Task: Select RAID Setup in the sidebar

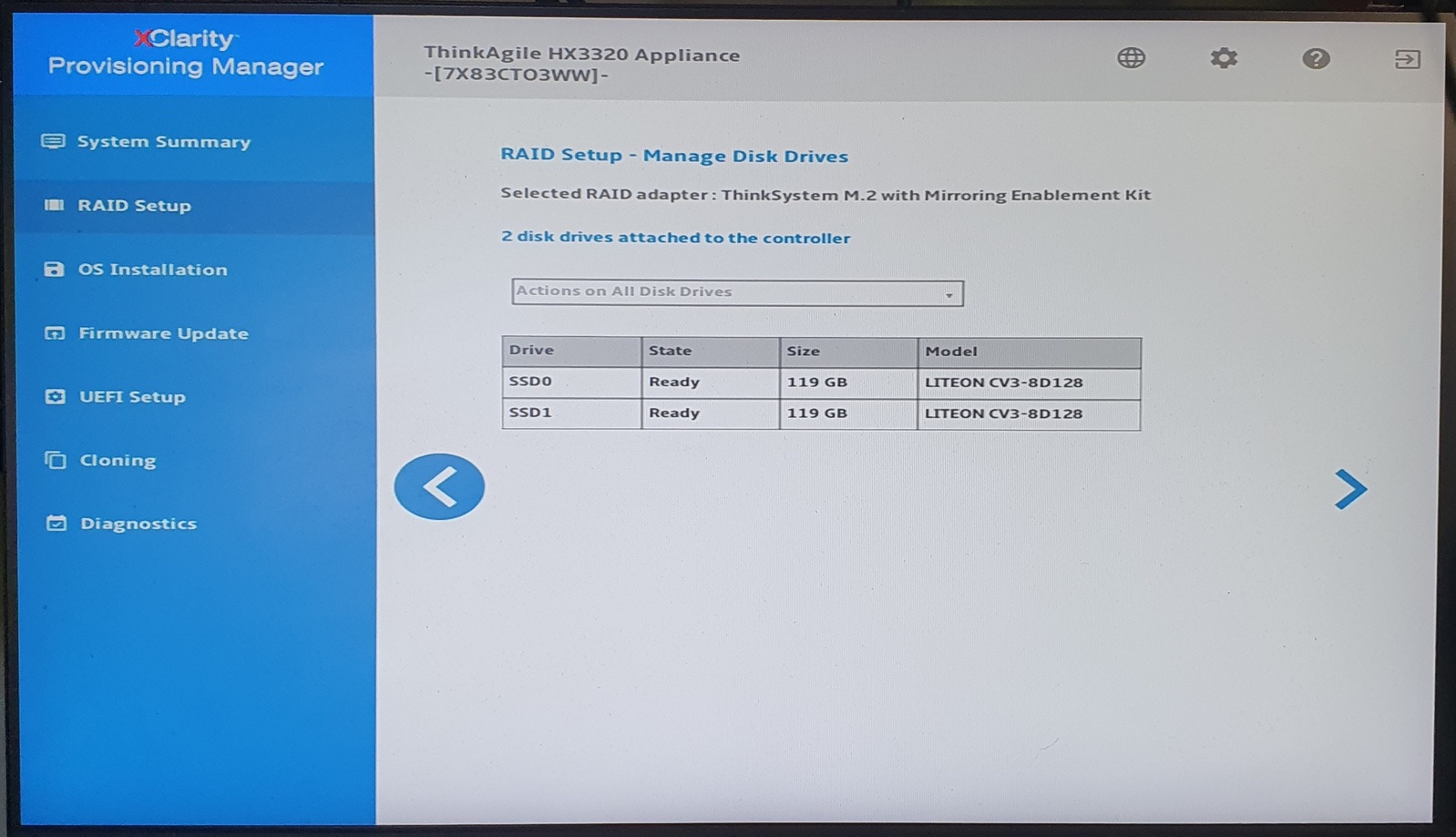Action: tap(134, 206)
